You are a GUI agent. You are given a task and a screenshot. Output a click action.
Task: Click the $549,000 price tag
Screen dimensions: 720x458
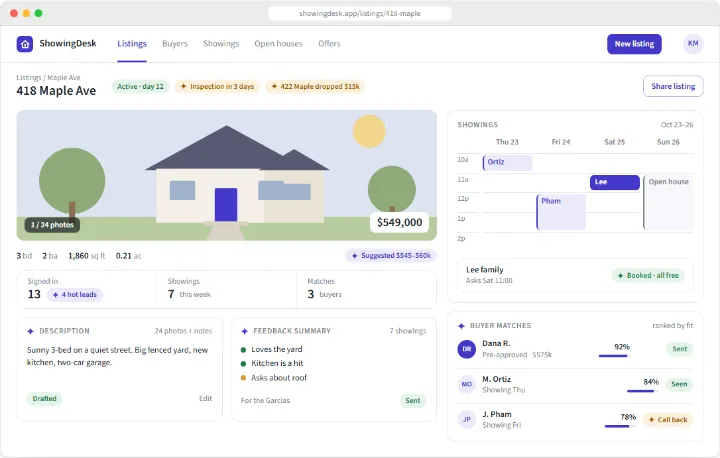click(399, 222)
